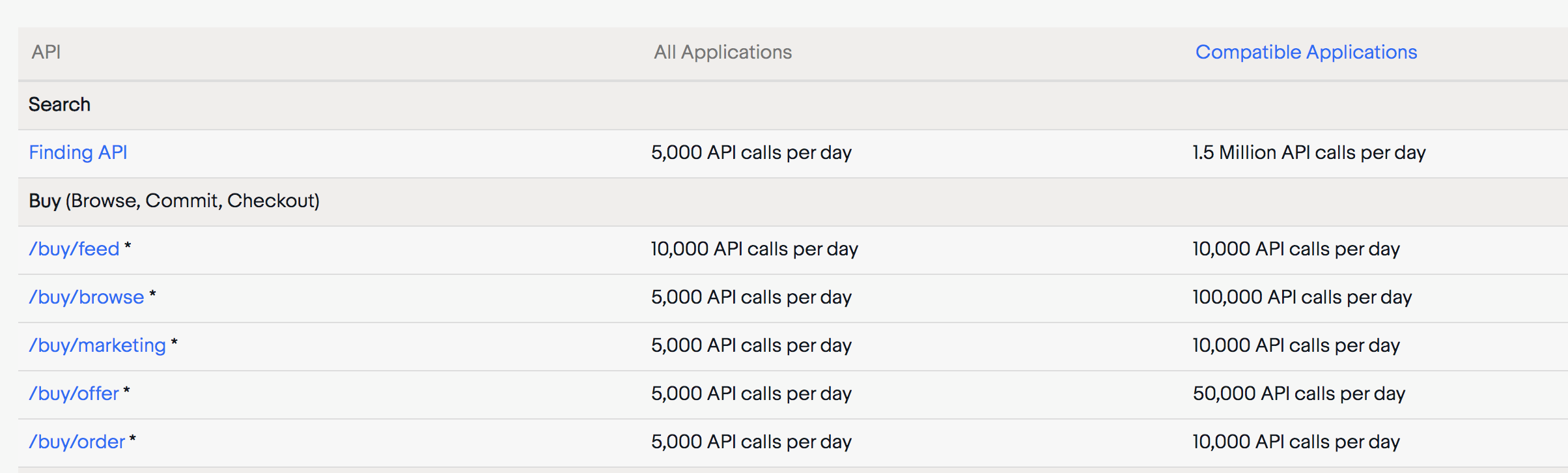Click the /buy/offer API link
1568x473 pixels.
click(74, 394)
